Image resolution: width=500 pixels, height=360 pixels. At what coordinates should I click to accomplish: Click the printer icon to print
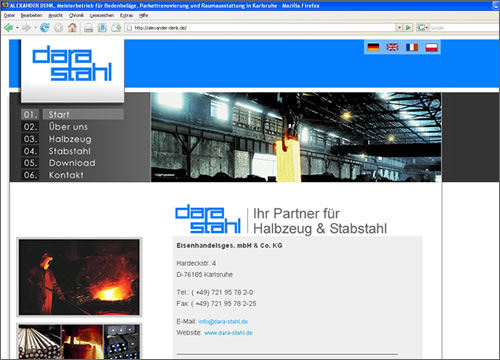[x=88, y=28]
